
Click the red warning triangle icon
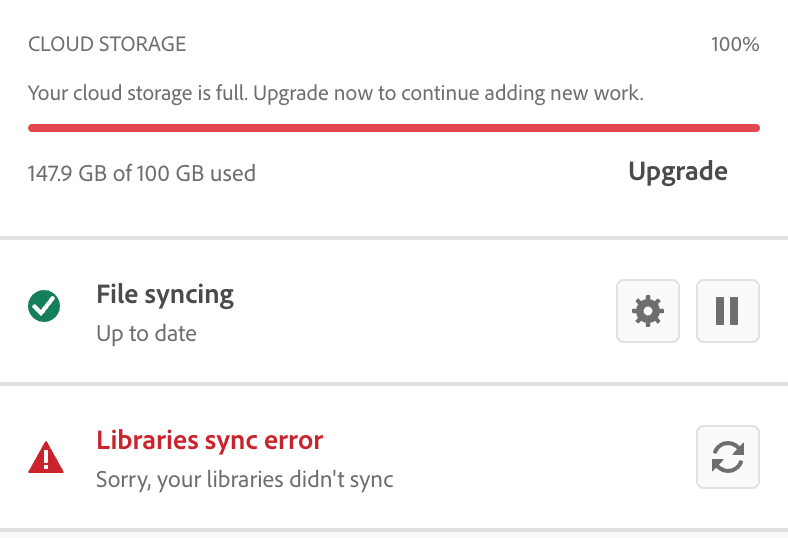[x=46, y=458]
